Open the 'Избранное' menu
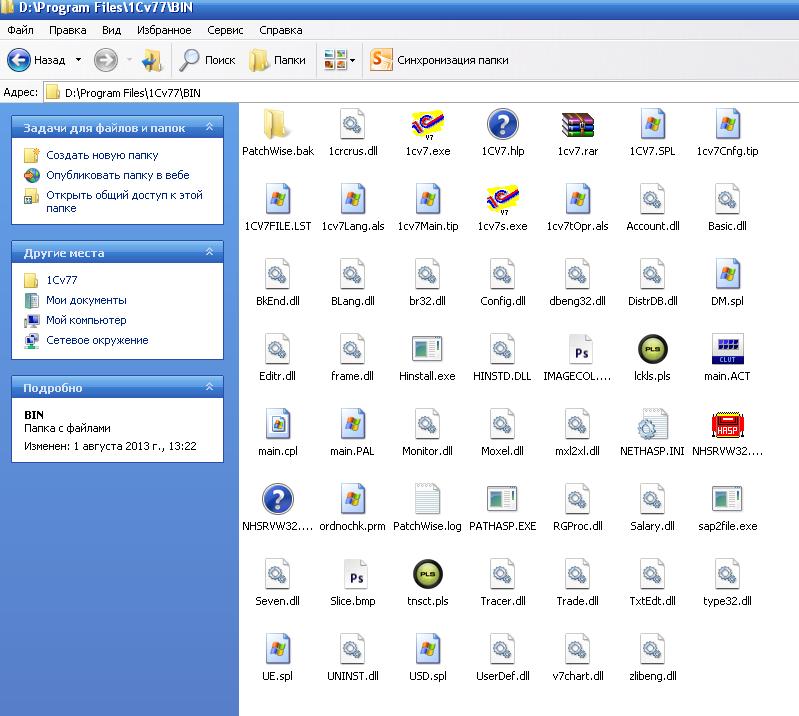The width and height of the screenshot is (799, 716). point(166,30)
